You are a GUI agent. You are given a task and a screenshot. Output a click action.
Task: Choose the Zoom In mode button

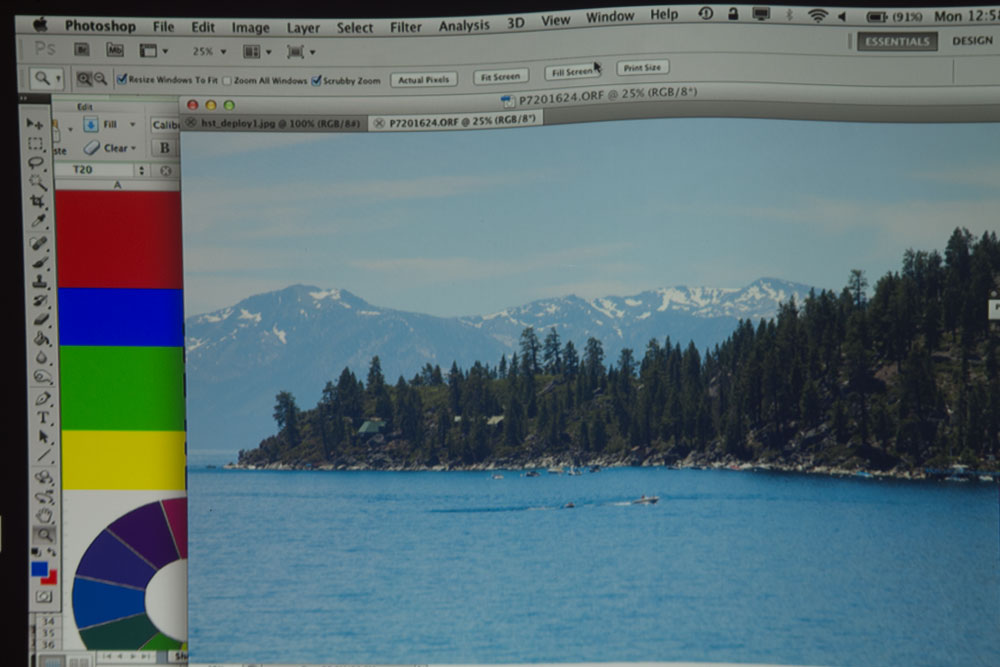click(x=84, y=79)
